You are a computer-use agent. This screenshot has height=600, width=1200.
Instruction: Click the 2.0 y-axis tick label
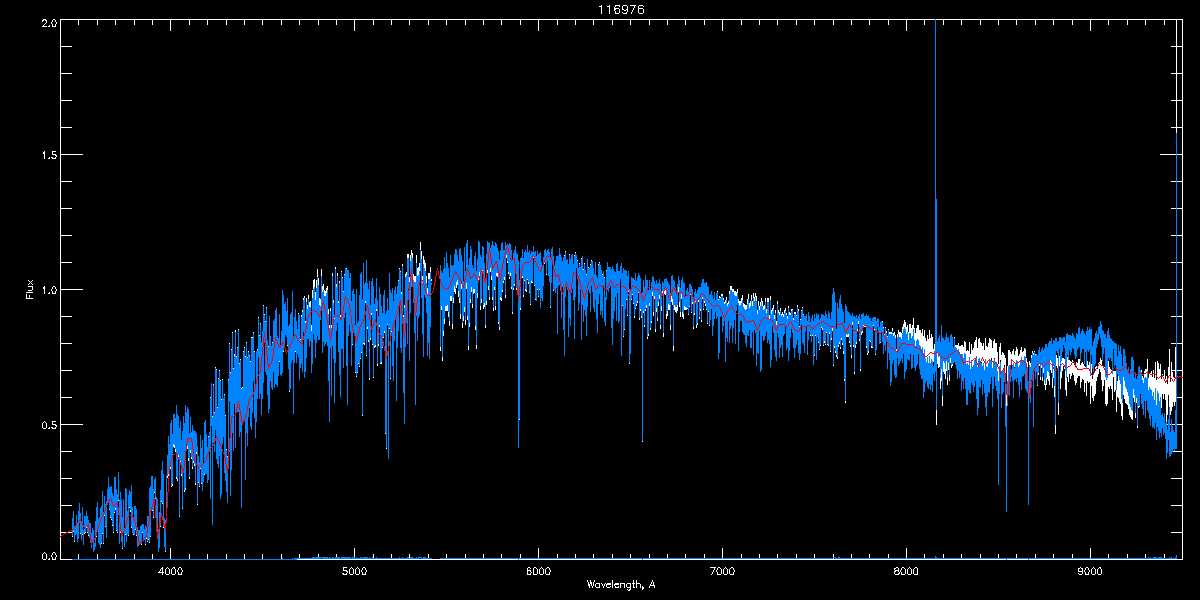48,22
